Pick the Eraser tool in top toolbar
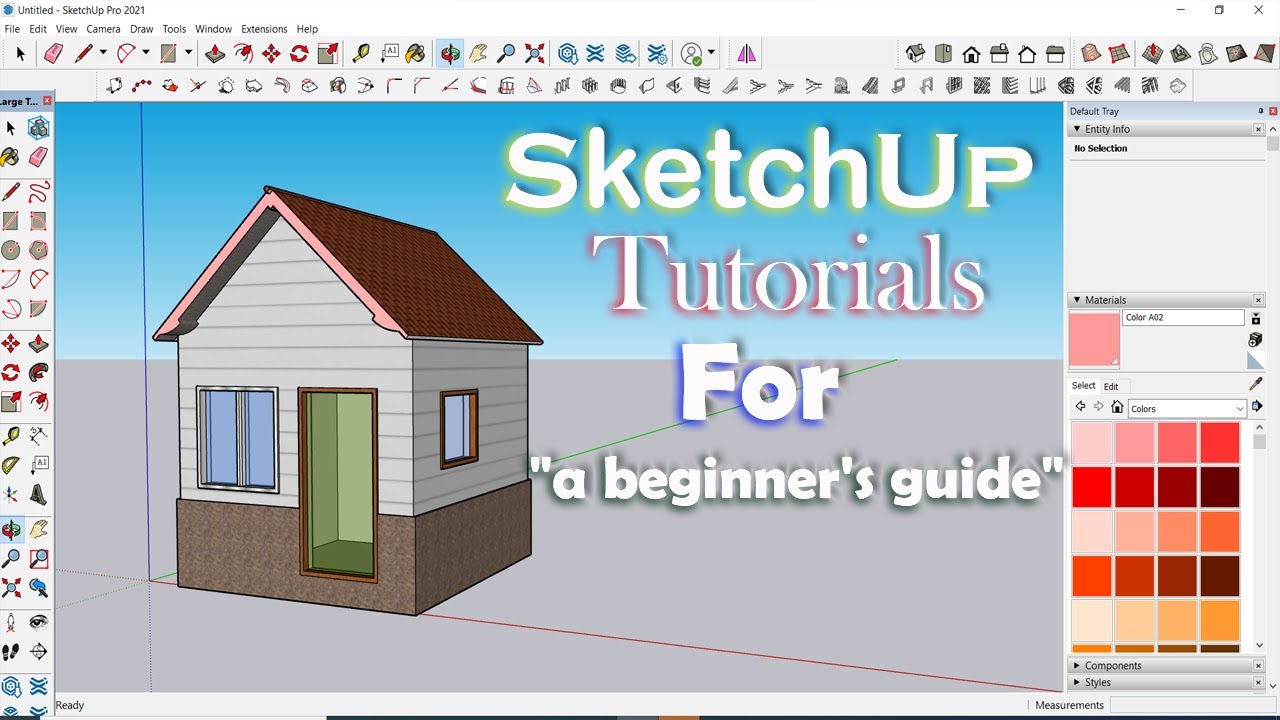1280x720 pixels. tap(54, 54)
